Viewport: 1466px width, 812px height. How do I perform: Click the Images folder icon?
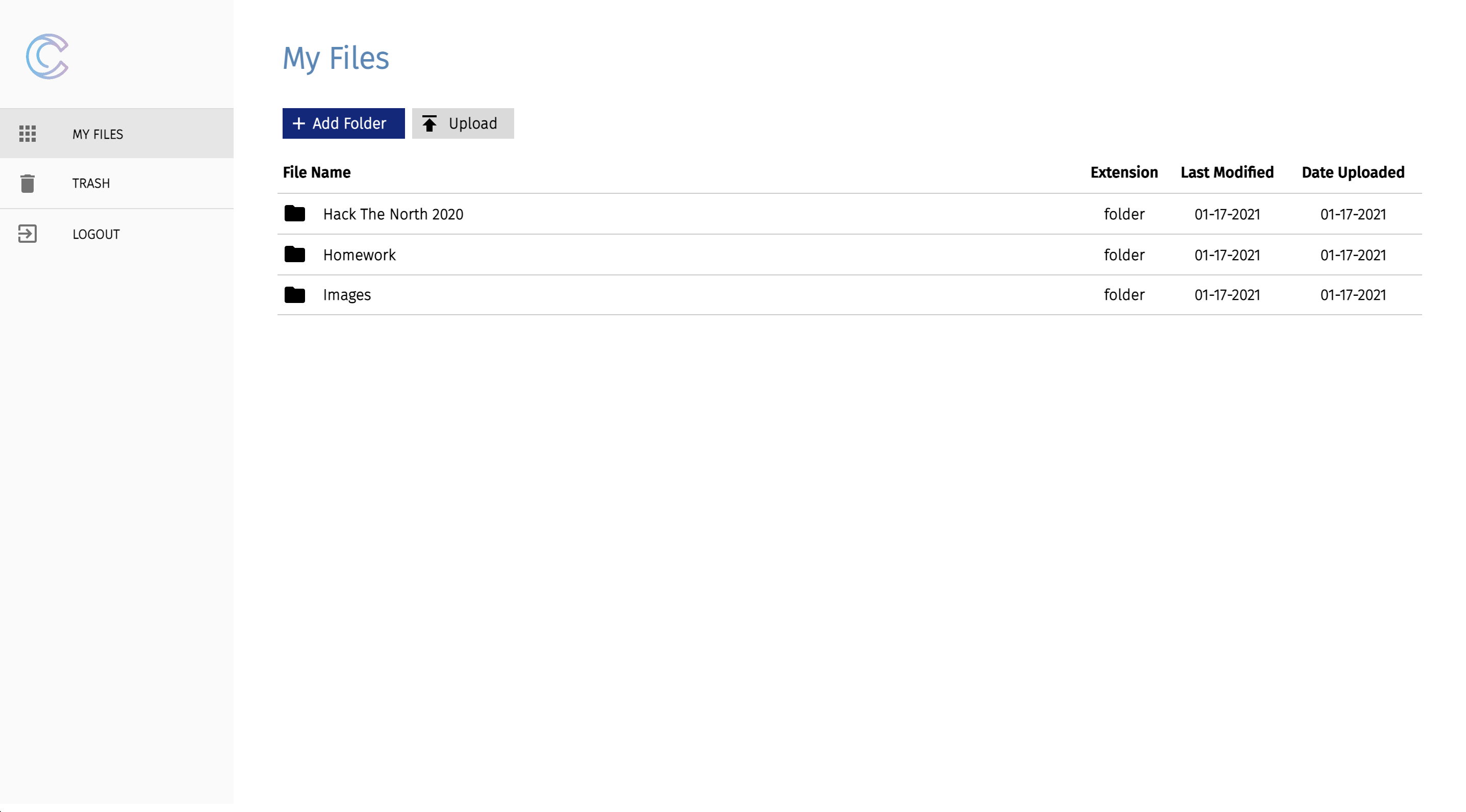click(295, 295)
